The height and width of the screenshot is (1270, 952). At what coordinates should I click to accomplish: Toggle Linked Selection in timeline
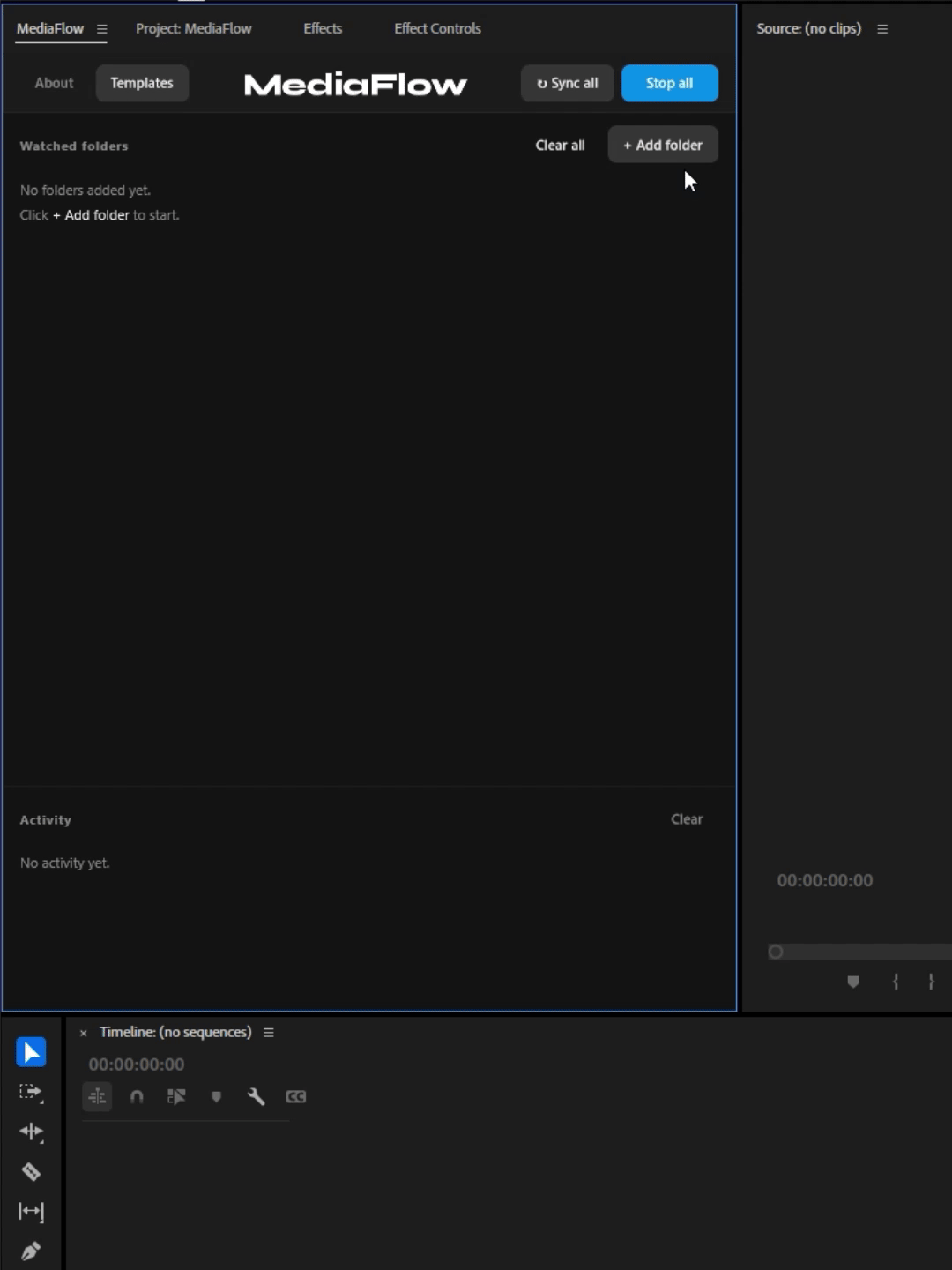tap(176, 1096)
